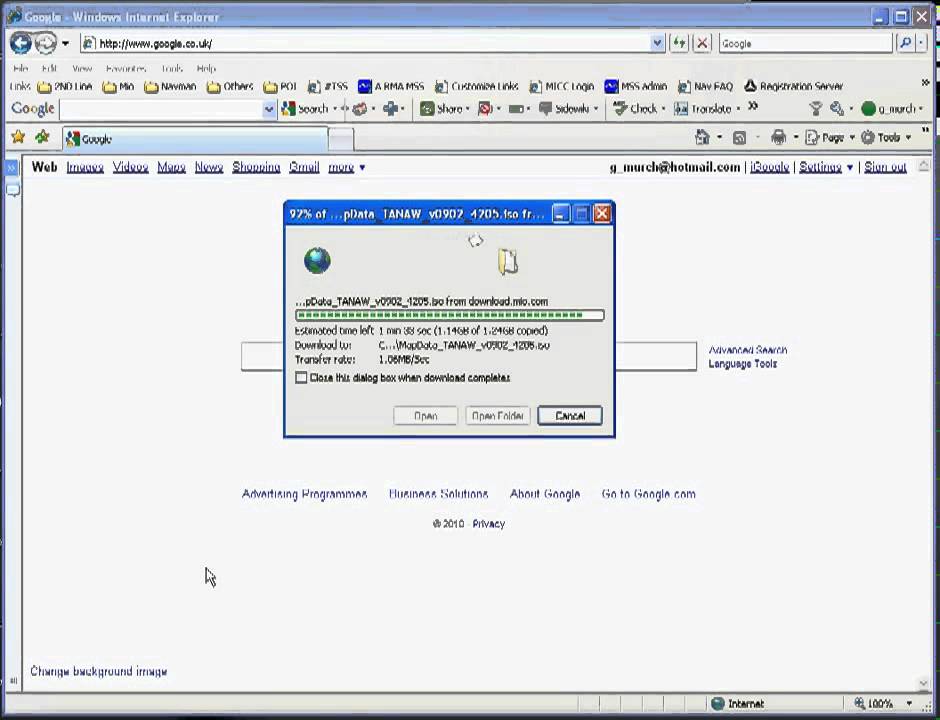Screen dimensions: 940x720
Task: Click the Language Tools link
Action: click(x=742, y=364)
